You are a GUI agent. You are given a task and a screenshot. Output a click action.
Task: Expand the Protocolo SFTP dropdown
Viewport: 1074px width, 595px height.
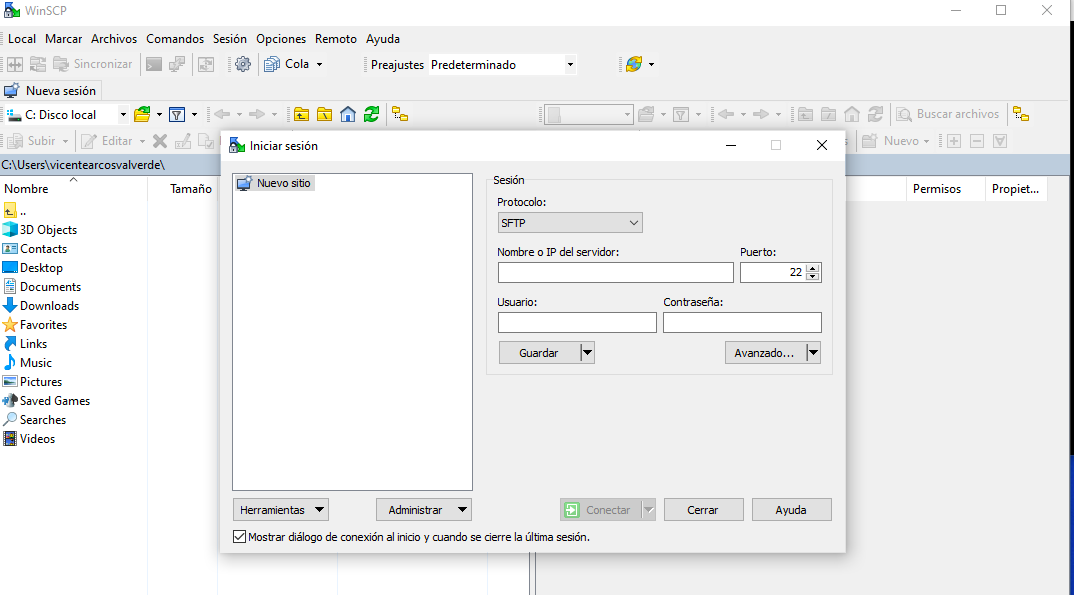pyautogui.click(x=569, y=223)
